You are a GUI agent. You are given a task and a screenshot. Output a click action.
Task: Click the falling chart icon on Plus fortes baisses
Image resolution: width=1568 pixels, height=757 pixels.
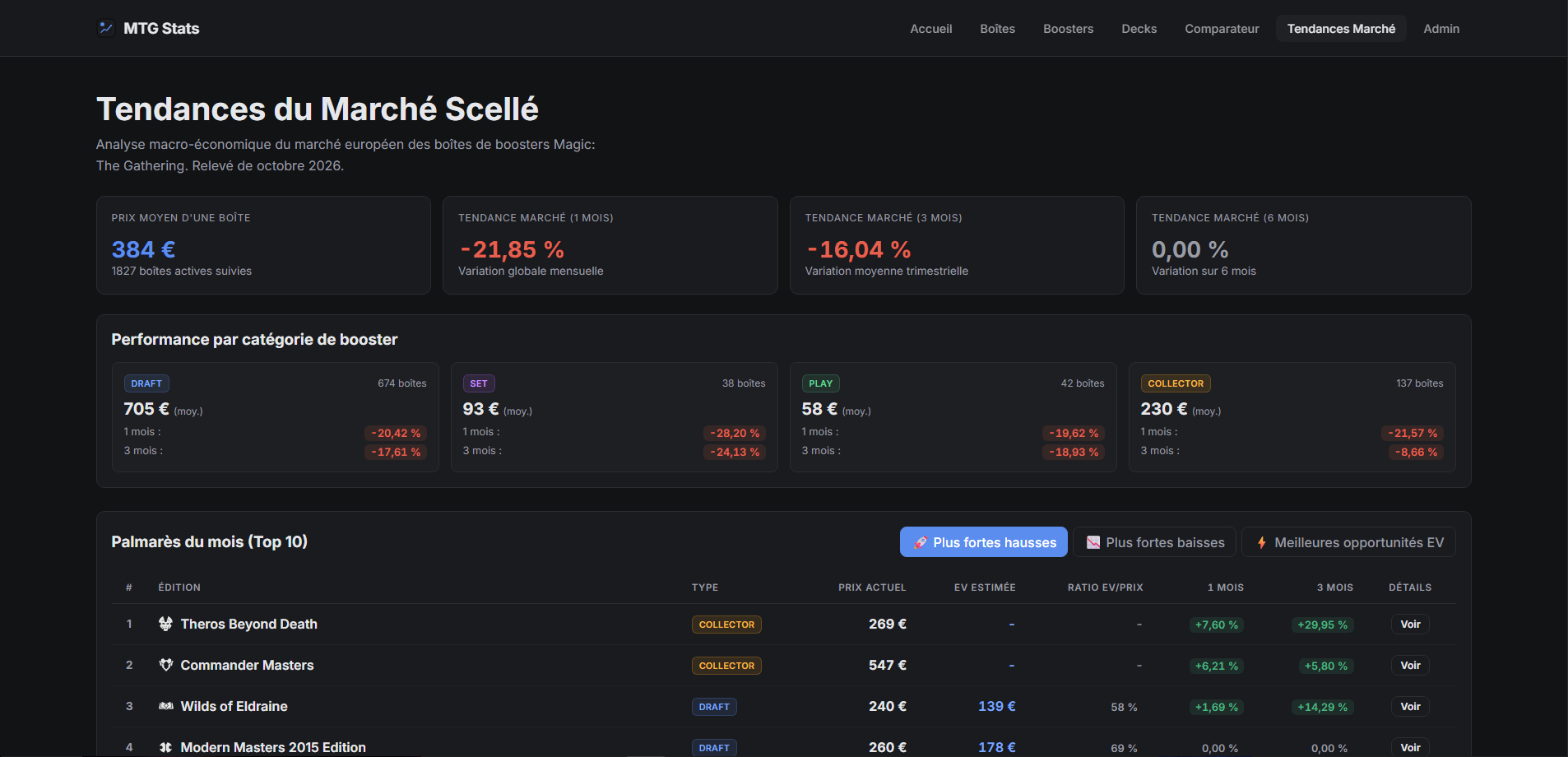(x=1093, y=542)
